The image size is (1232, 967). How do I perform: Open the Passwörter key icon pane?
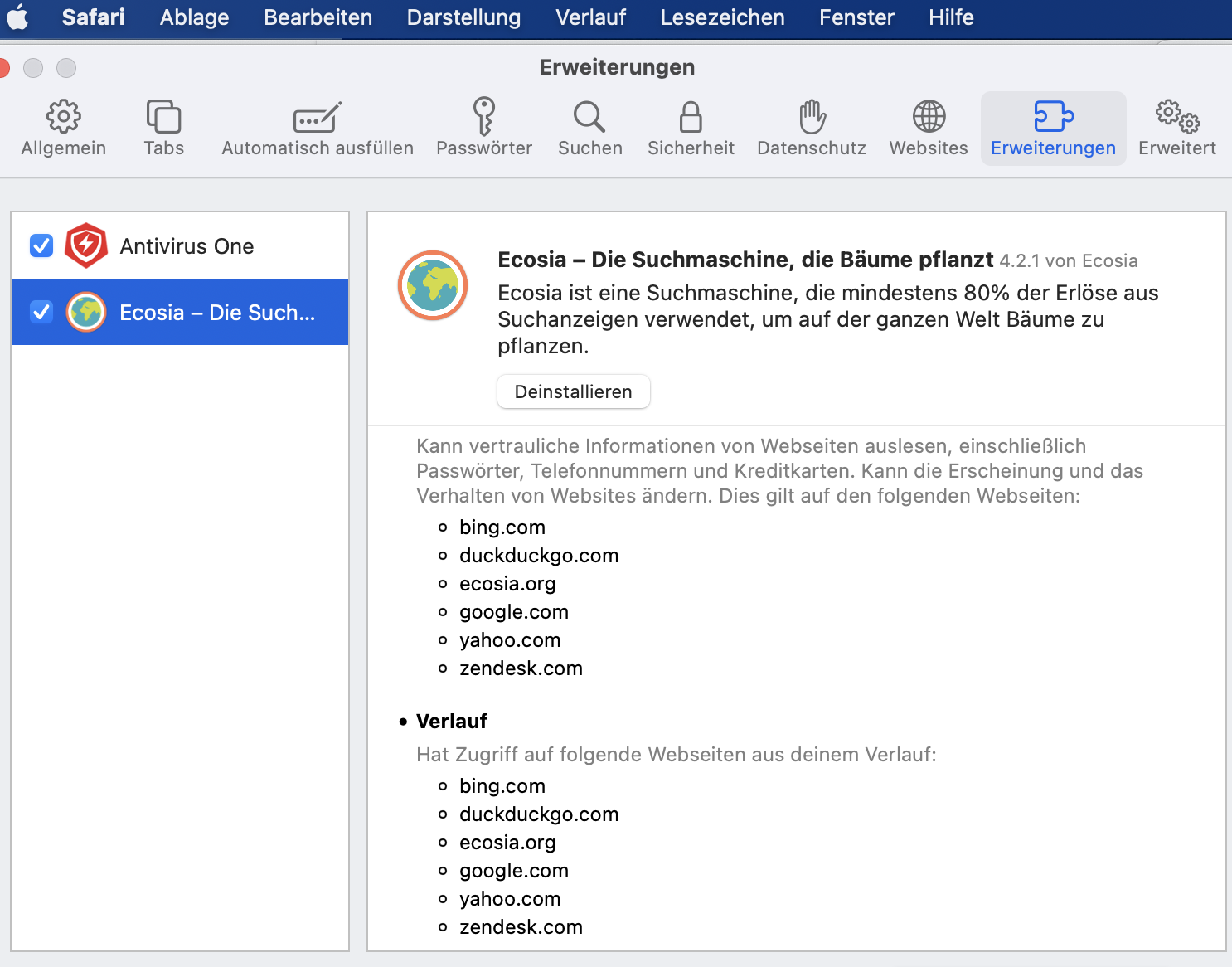tap(484, 129)
